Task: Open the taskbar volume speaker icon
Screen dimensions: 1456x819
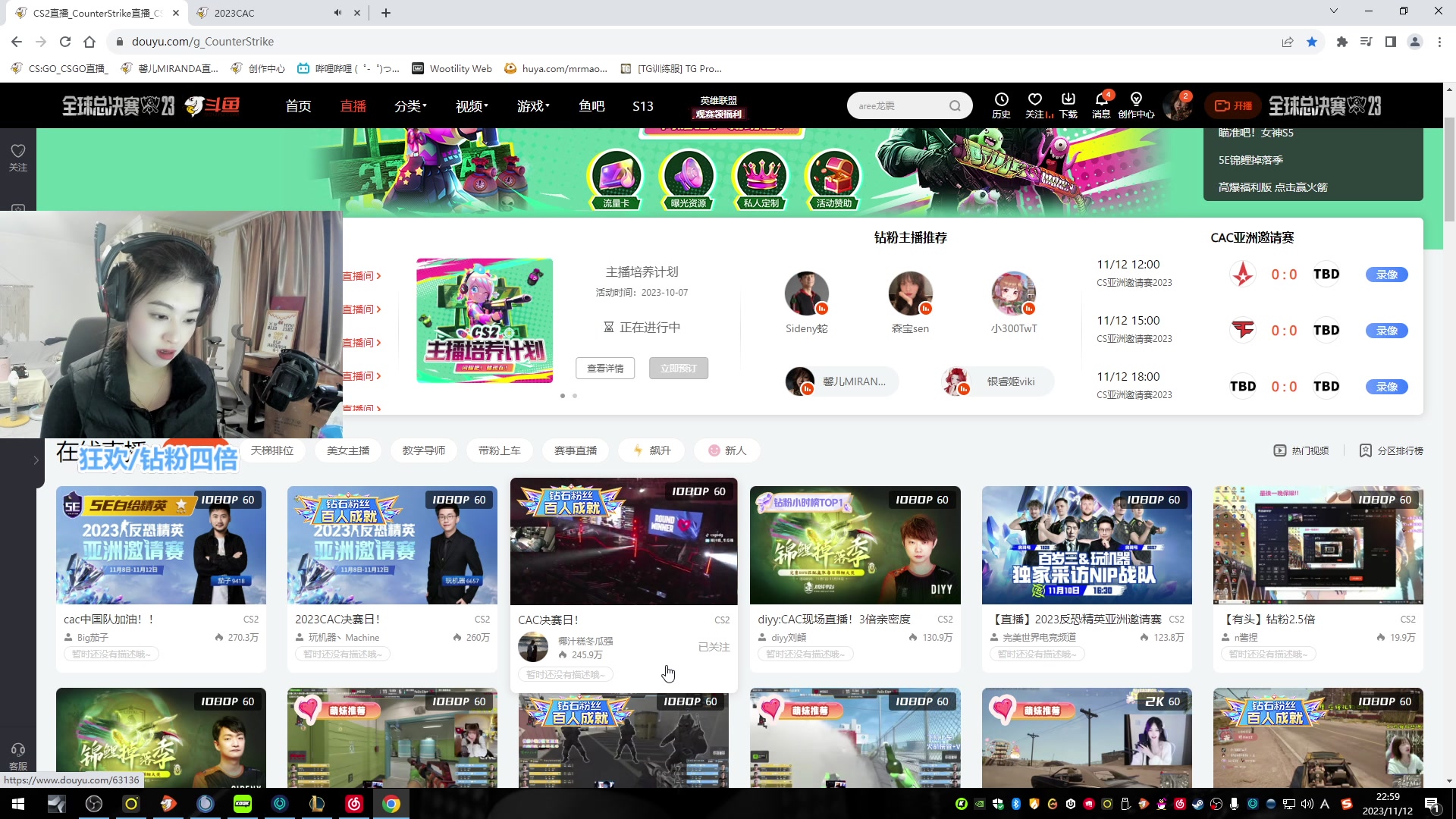Action: click(1307, 804)
